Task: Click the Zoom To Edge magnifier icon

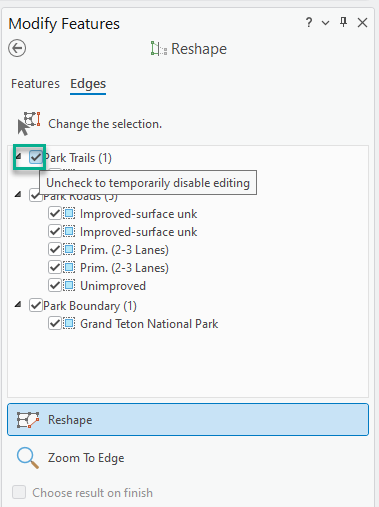Action: 28,458
